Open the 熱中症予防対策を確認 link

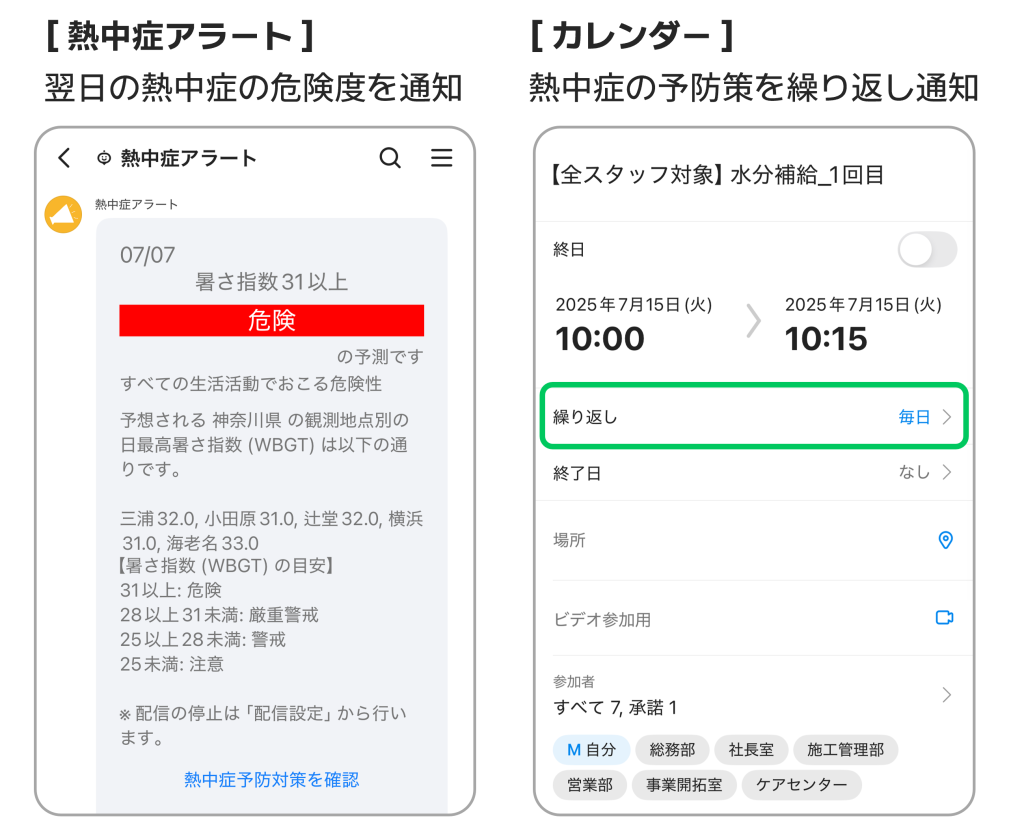271,780
